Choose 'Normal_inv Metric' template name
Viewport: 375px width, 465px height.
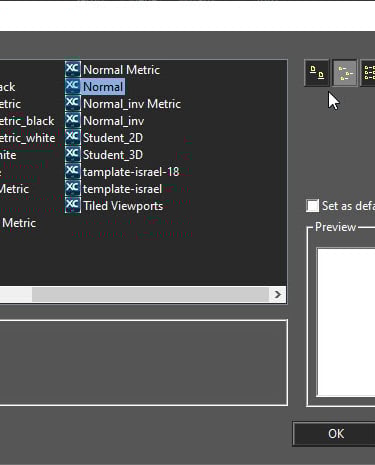coord(132,104)
